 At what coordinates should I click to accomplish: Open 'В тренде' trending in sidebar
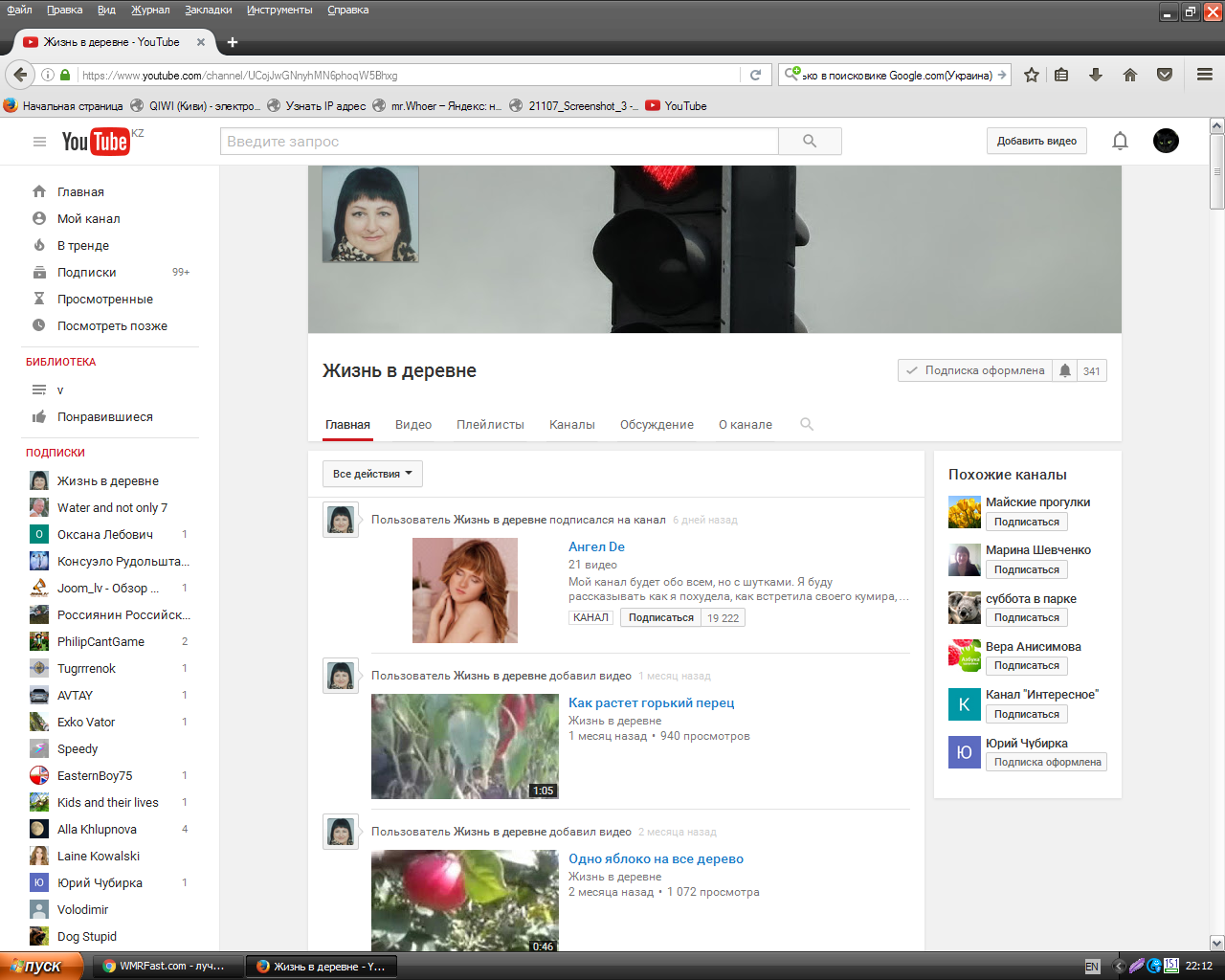(83, 245)
